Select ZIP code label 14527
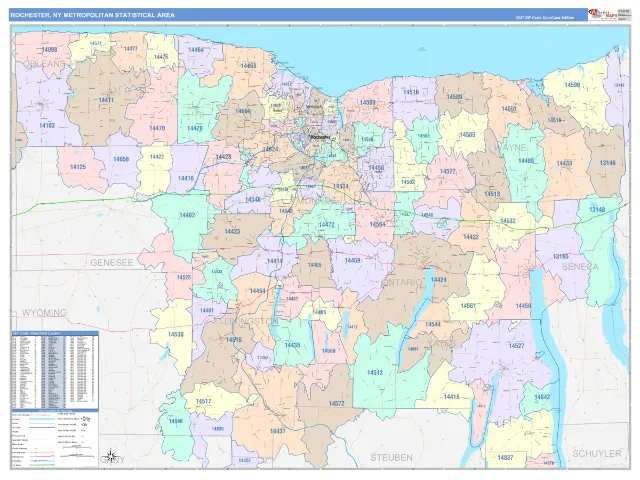This screenshot has height=480, width=640. point(516,346)
